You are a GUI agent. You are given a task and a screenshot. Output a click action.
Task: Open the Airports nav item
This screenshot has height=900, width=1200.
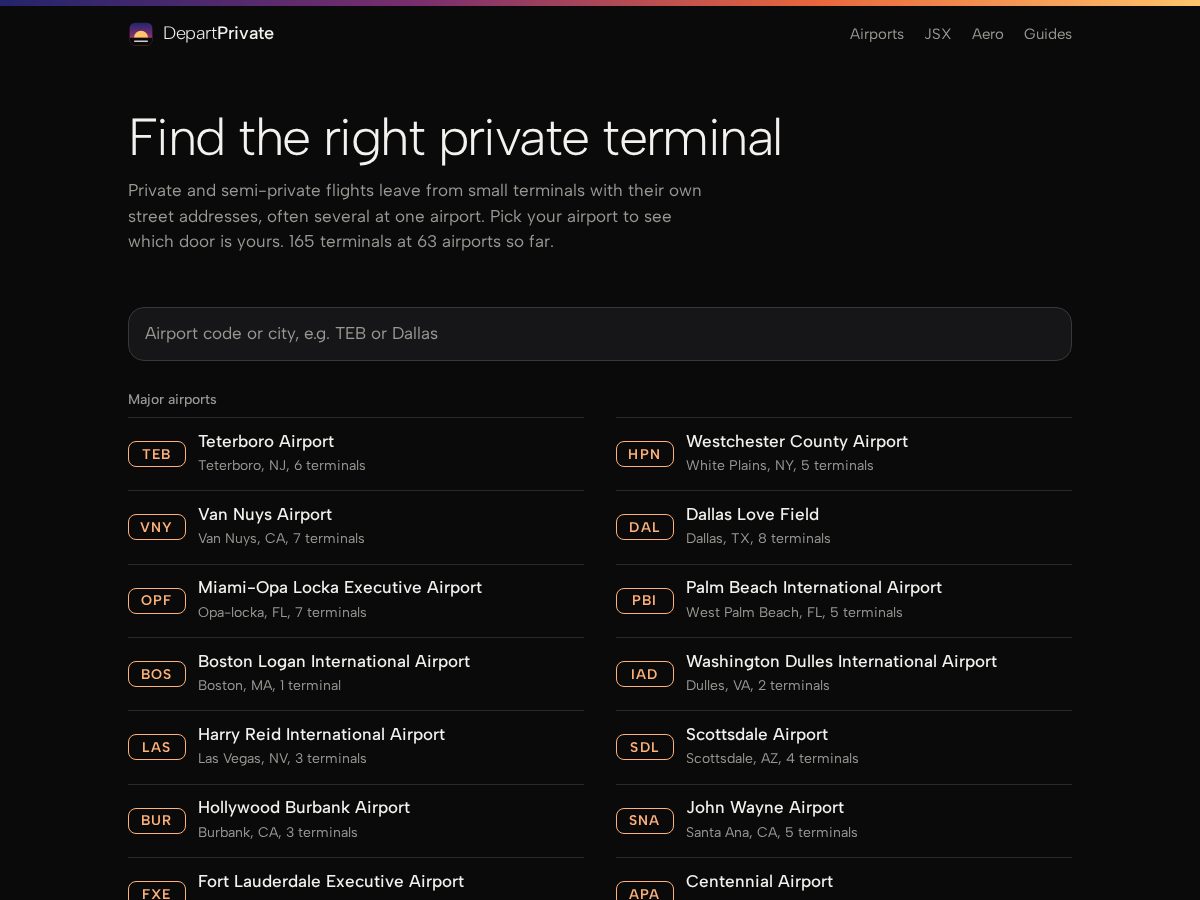[x=877, y=34]
